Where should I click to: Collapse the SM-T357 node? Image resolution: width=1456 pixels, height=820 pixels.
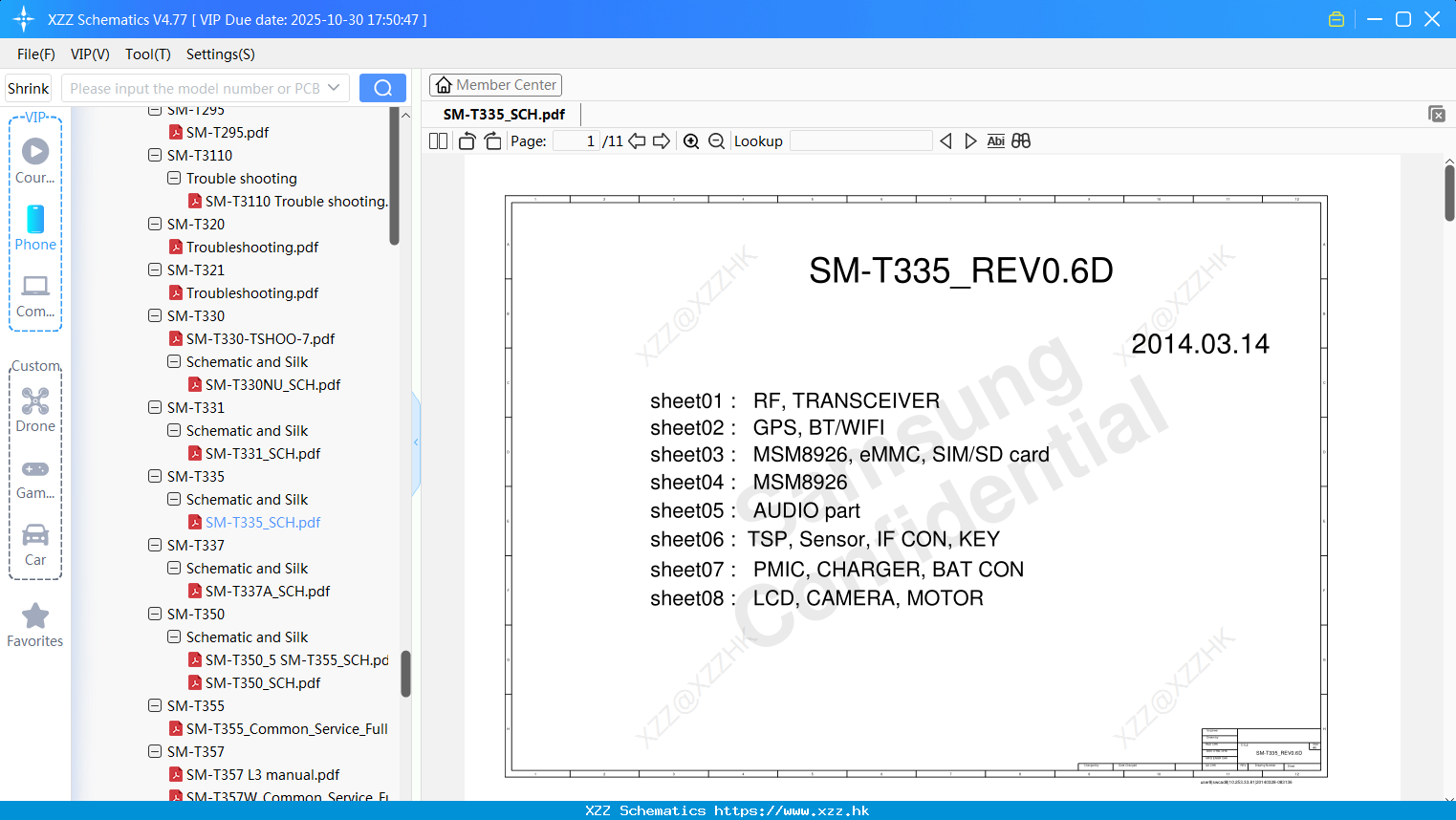click(155, 751)
